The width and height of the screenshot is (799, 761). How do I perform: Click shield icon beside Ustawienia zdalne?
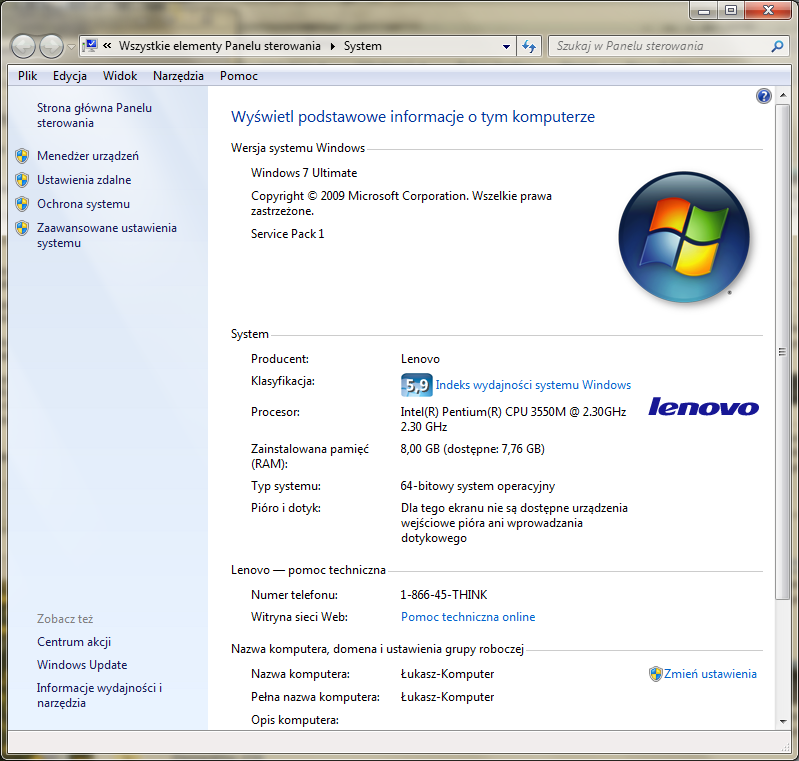click(22, 180)
